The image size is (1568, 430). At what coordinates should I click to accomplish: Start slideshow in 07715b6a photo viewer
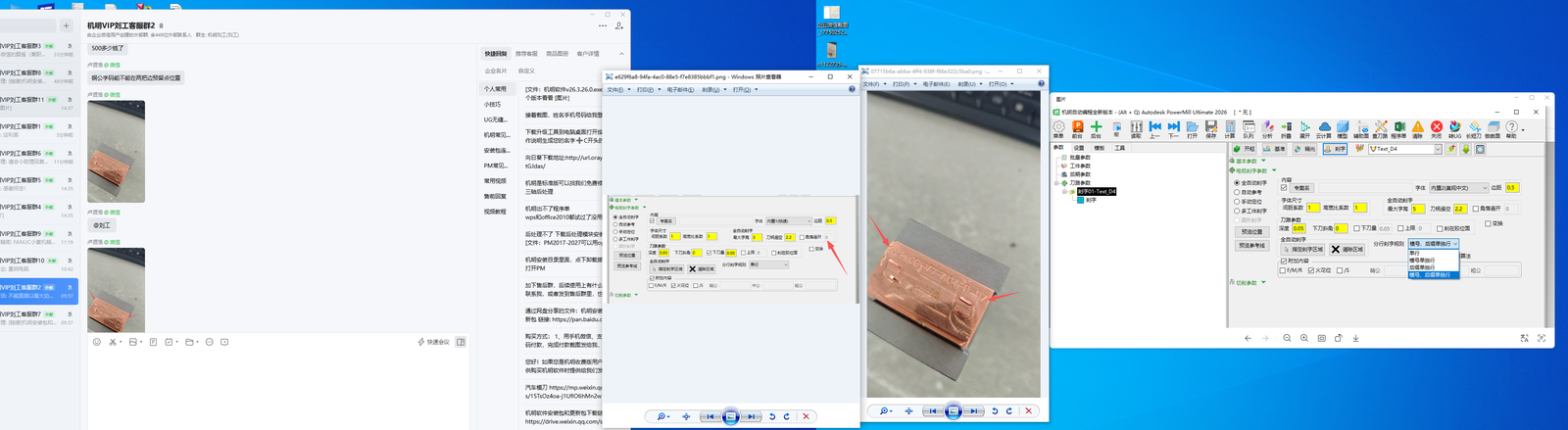(x=954, y=411)
